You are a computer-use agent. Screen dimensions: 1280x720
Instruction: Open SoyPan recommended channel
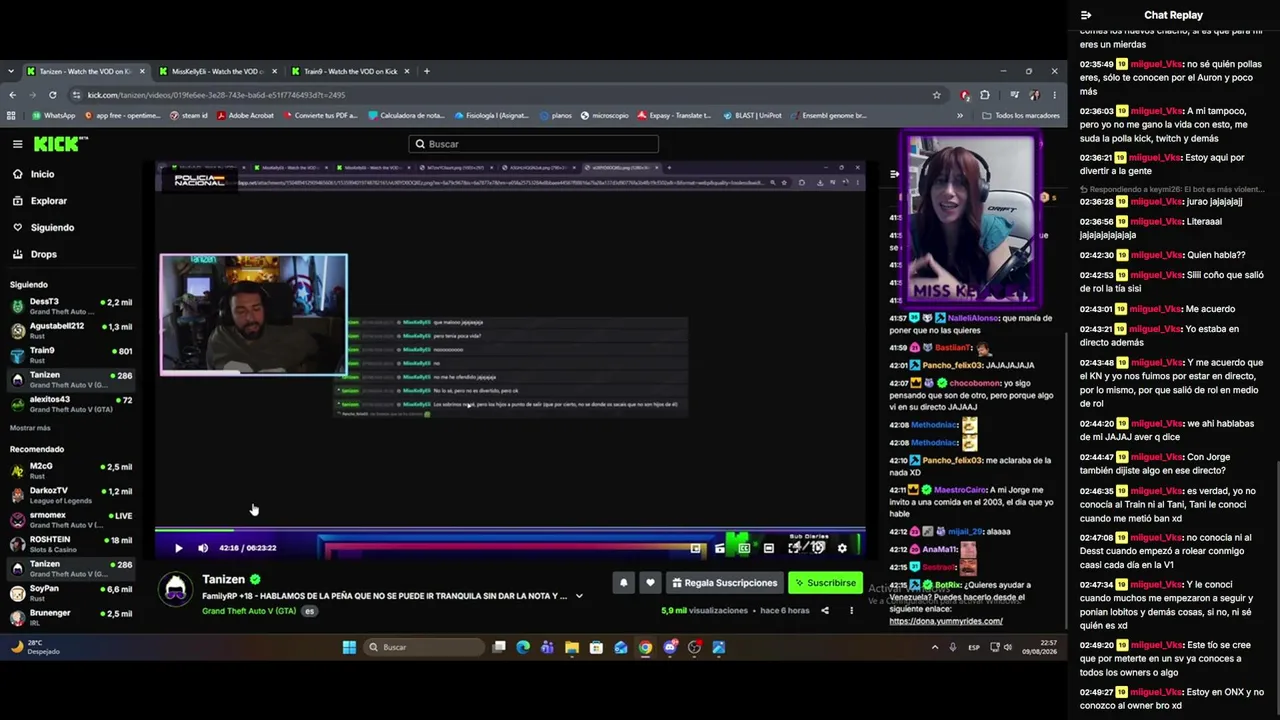coord(71,593)
